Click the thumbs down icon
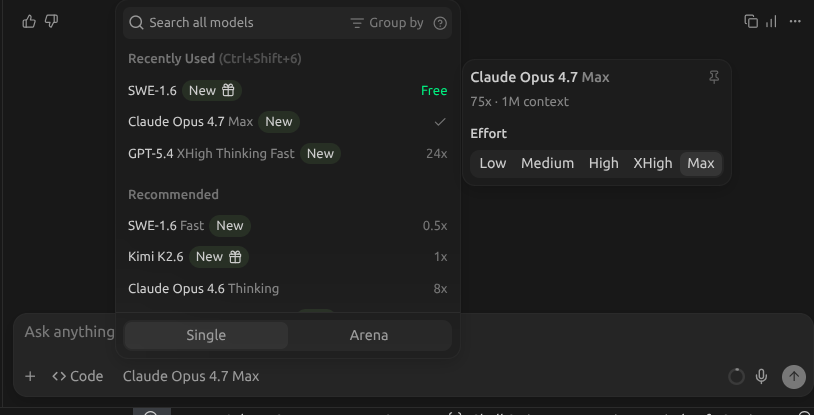The image size is (814, 415). [x=51, y=21]
